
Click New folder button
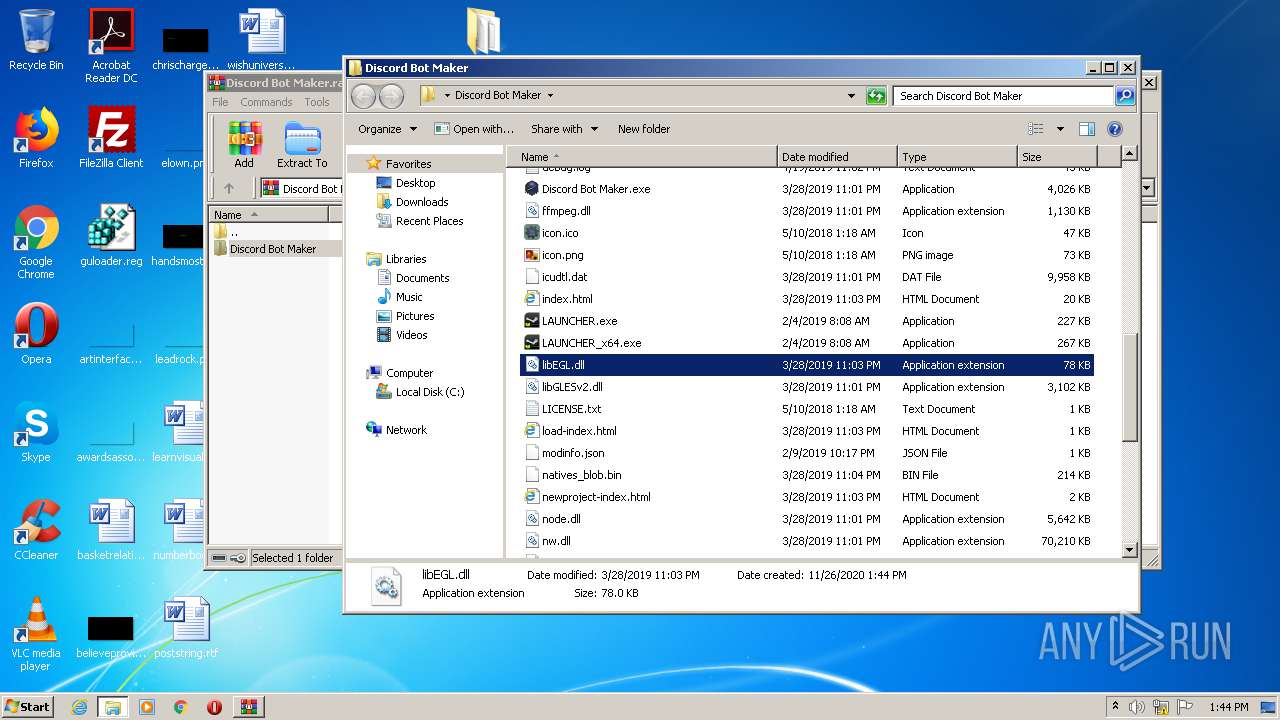click(644, 129)
